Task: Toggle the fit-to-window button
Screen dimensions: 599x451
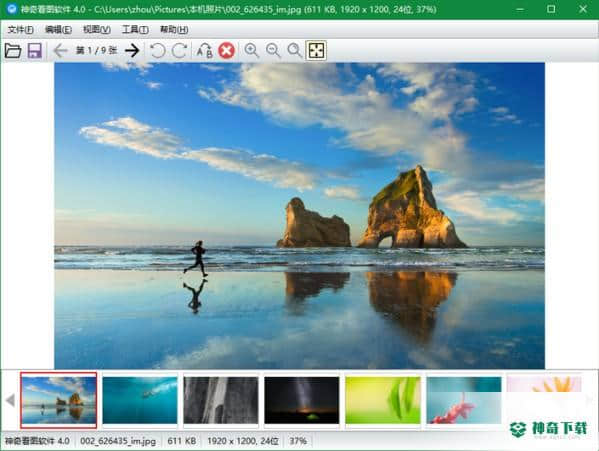Action: [x=316, y=50]
